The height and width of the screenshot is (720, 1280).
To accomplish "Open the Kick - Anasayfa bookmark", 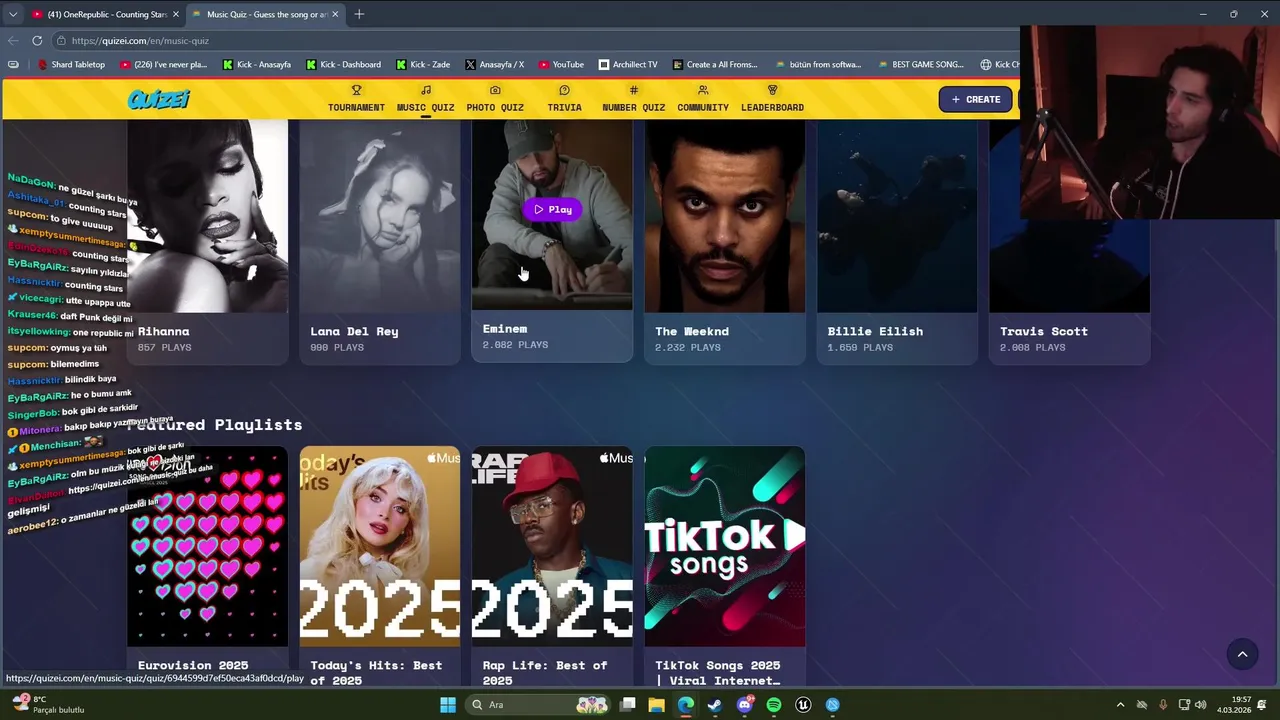I will coord(257,65).
